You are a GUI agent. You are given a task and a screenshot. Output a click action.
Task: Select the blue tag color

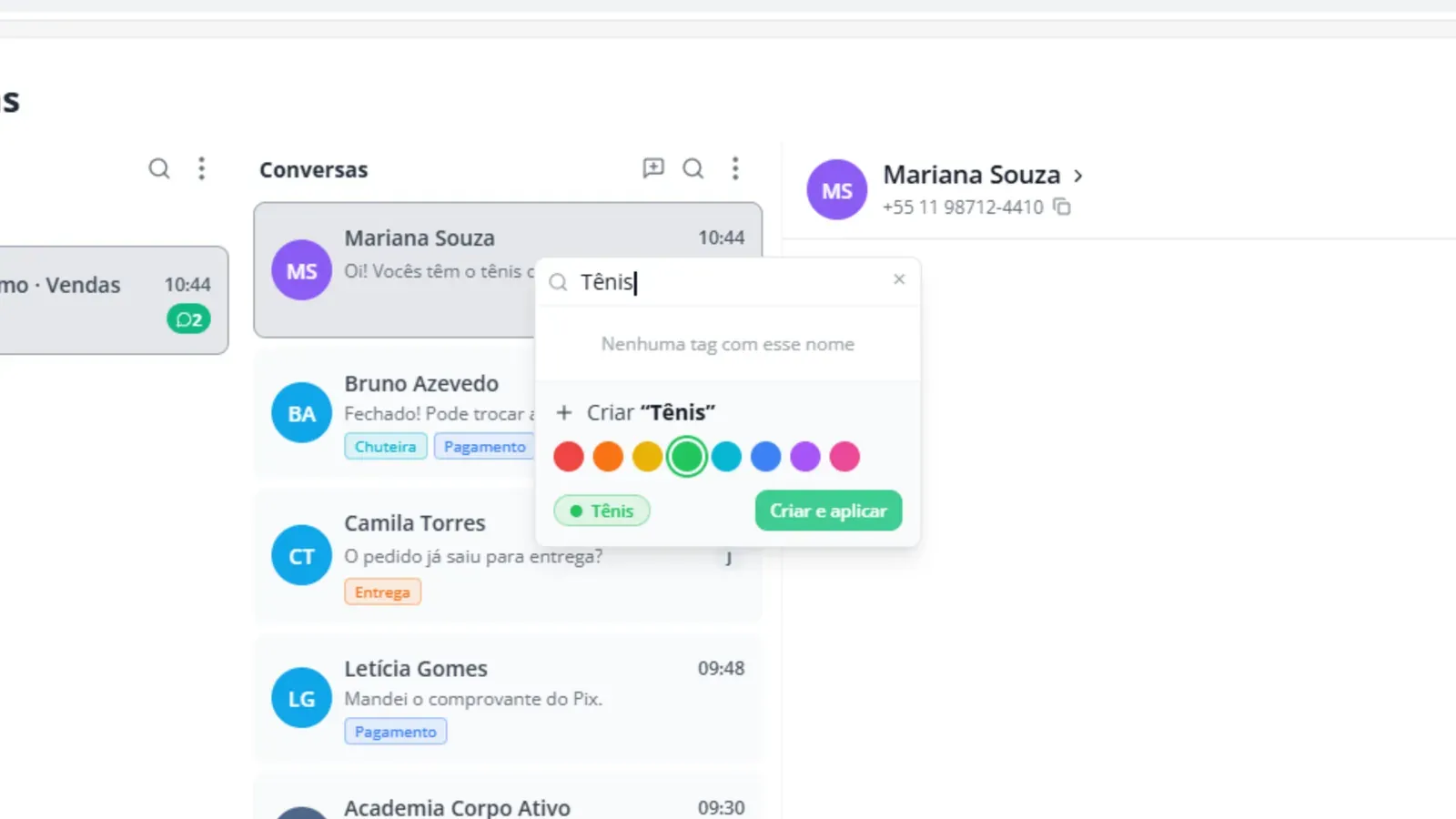click(x=766, y=456)
